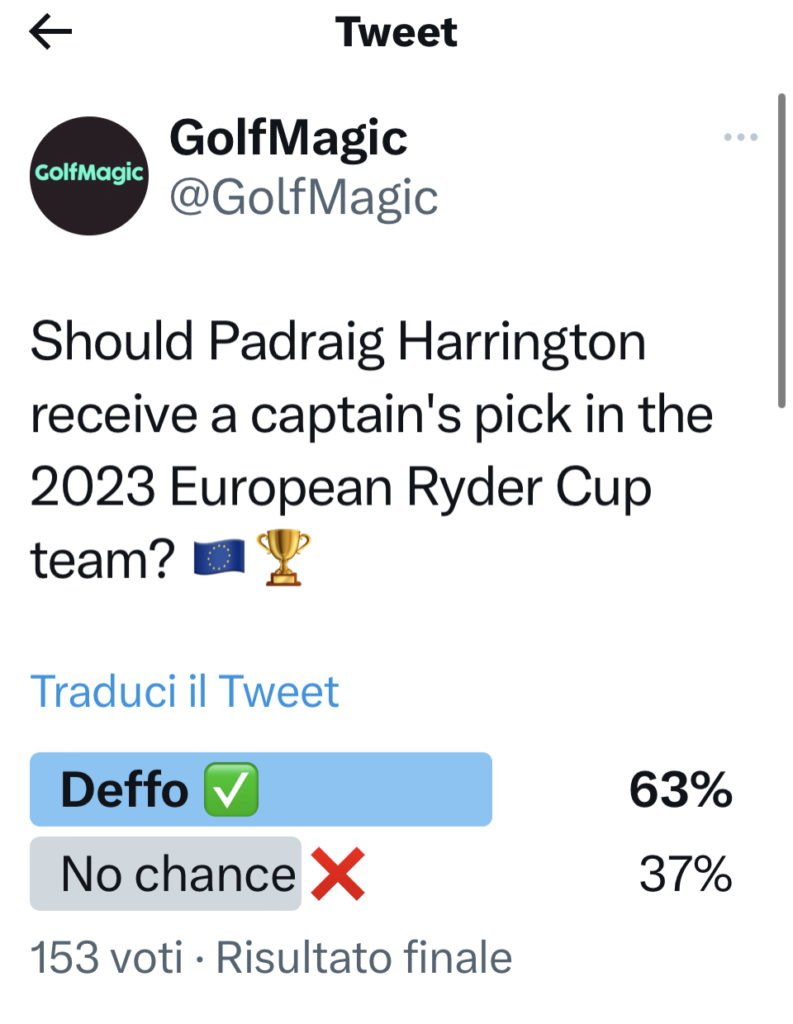Click the 37% poll result

(x=685, y=875)
